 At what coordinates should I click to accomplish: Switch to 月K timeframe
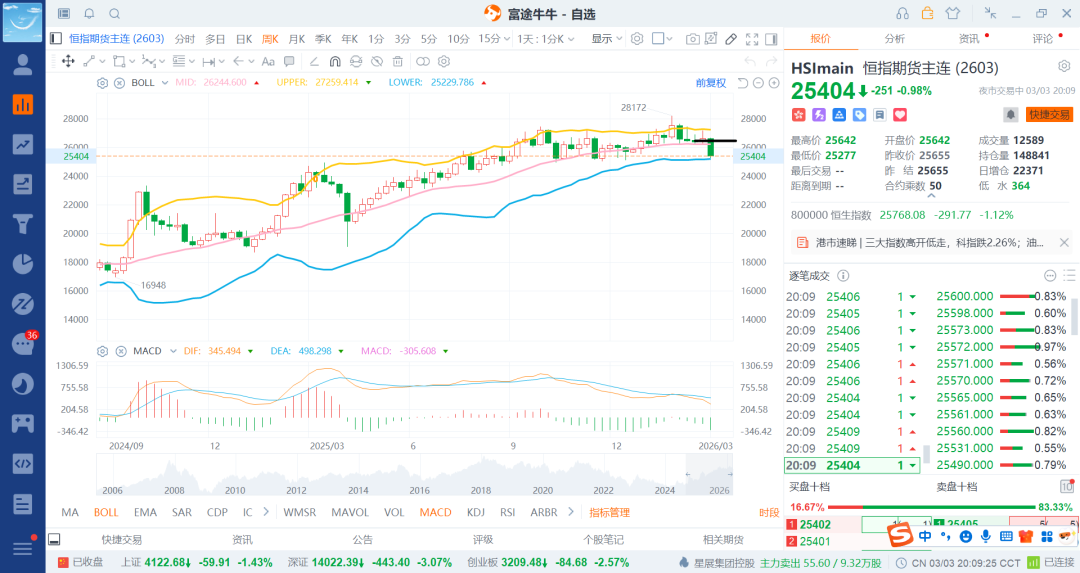coord(296,39)
